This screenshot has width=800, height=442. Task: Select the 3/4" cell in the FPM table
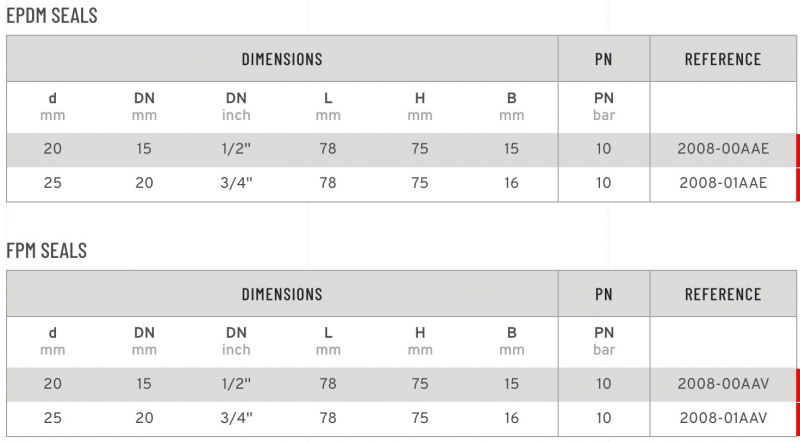[236, 418]
